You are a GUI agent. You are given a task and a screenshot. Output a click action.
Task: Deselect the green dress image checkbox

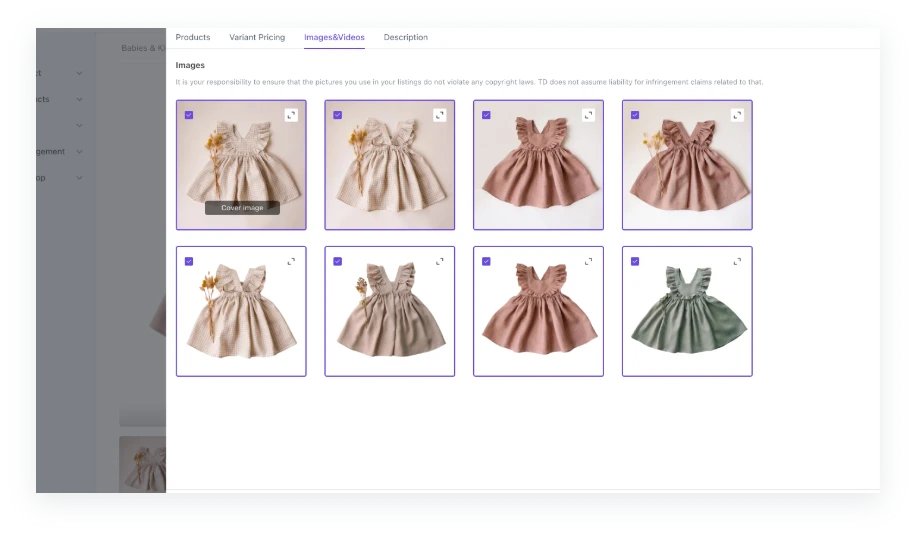[x=635, y=261]
